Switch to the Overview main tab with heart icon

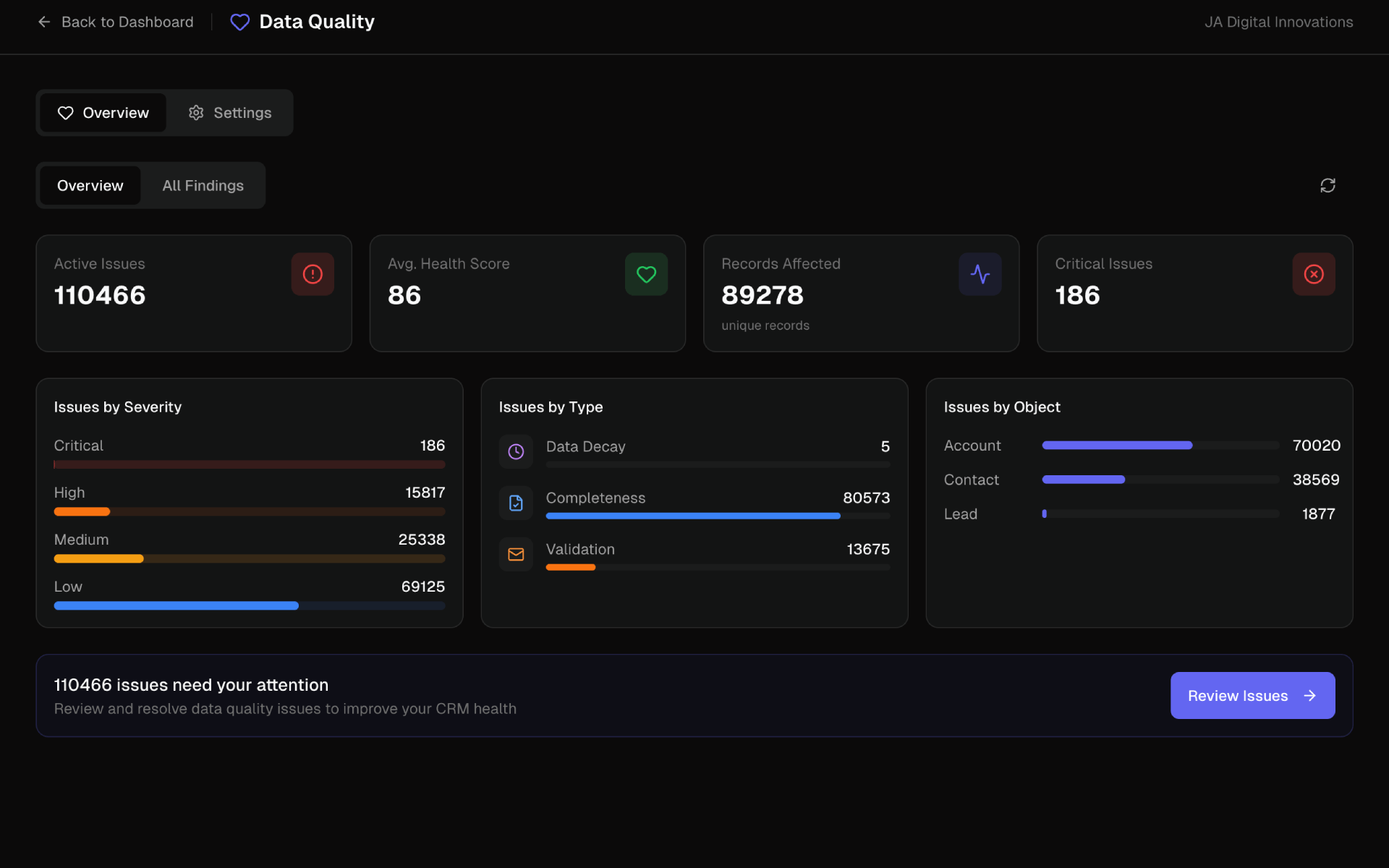click(103, 112)
